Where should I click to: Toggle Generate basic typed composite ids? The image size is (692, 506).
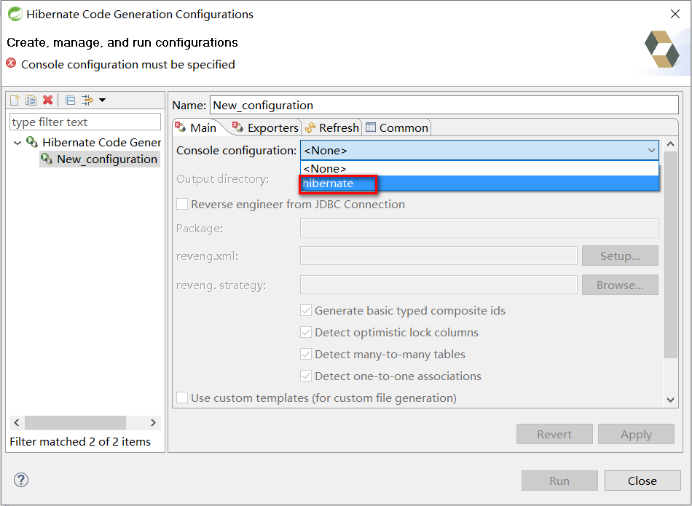coord(306,311)
